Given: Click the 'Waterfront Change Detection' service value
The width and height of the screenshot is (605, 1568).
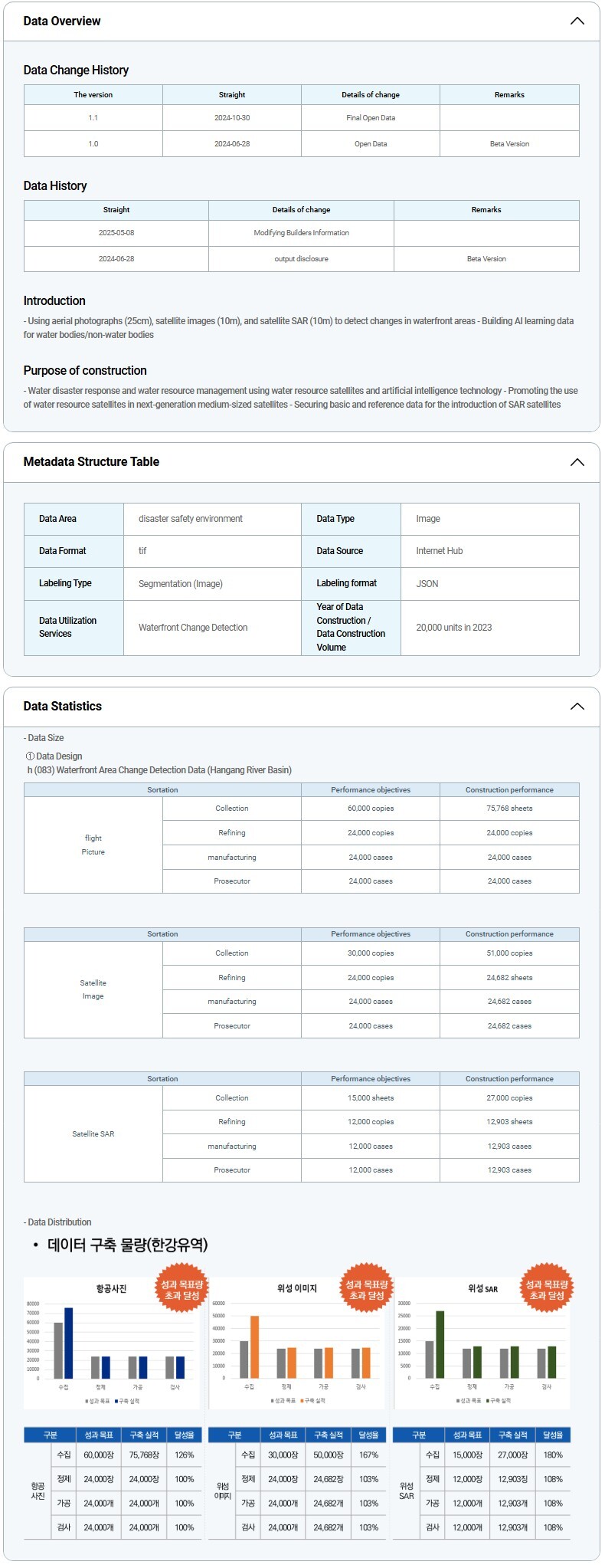Looking at the screenshot, I should click(x=193, y=628).
